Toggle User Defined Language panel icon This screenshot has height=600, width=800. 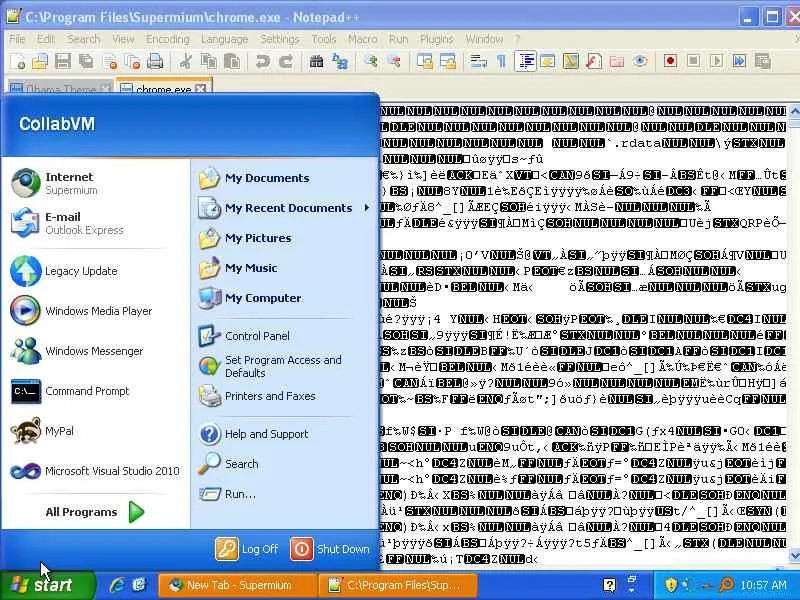[548, 62]
